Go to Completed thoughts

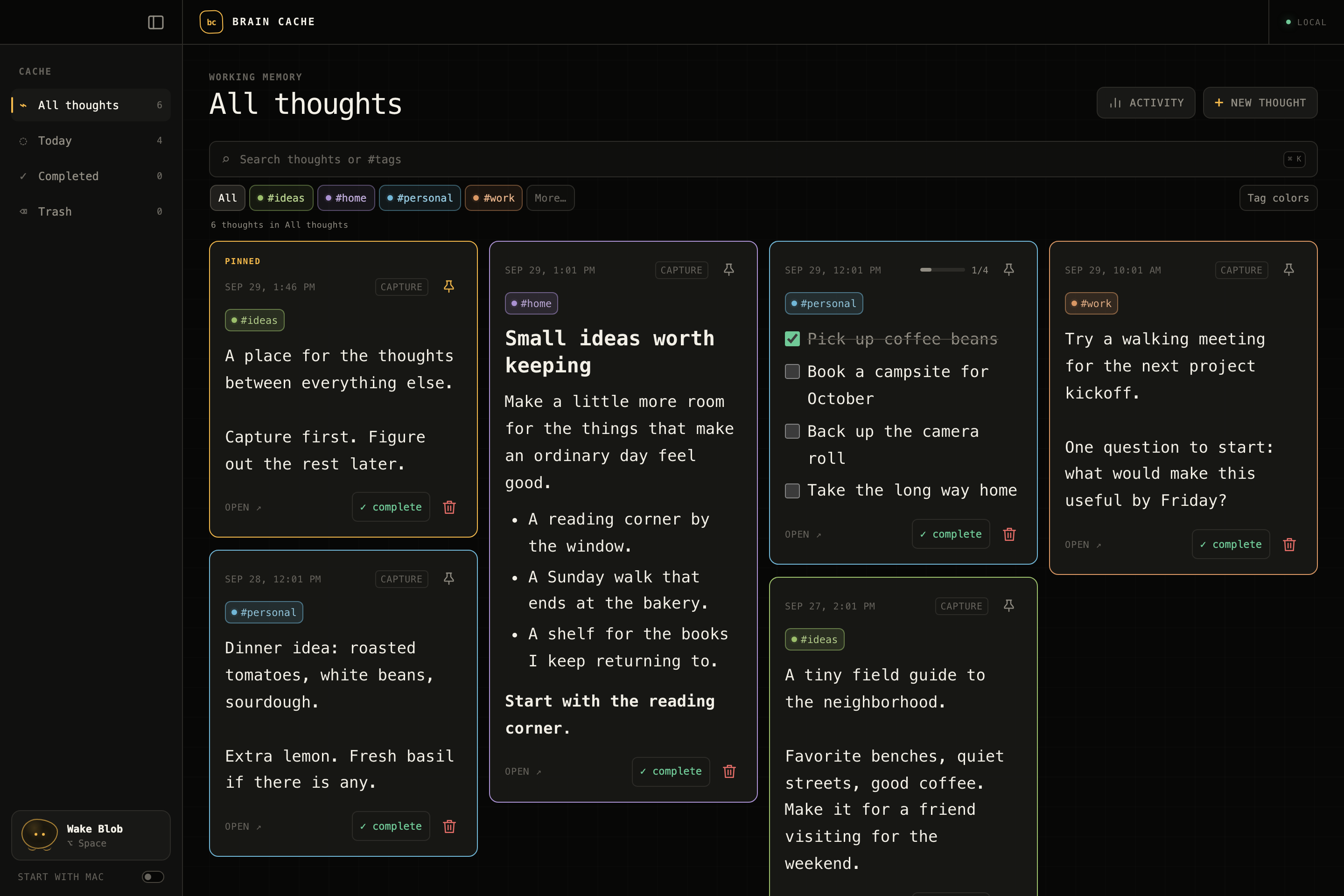(91, 176)
